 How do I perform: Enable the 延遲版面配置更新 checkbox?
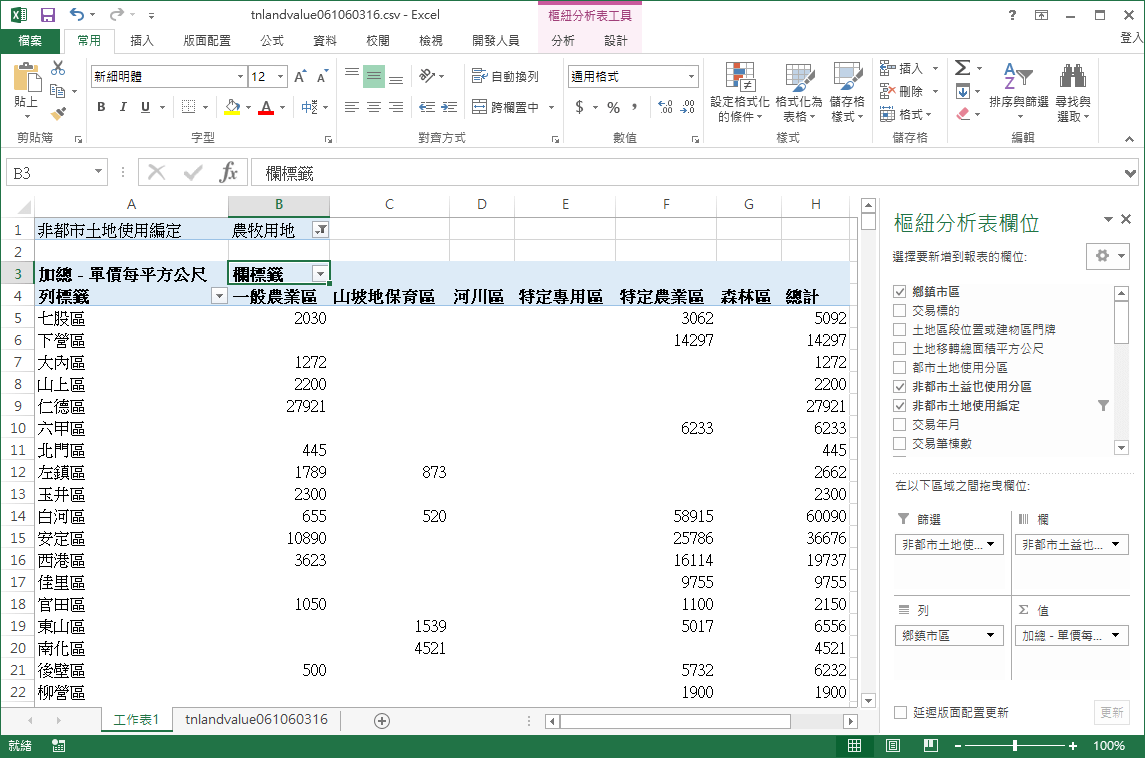pos(901,713)
